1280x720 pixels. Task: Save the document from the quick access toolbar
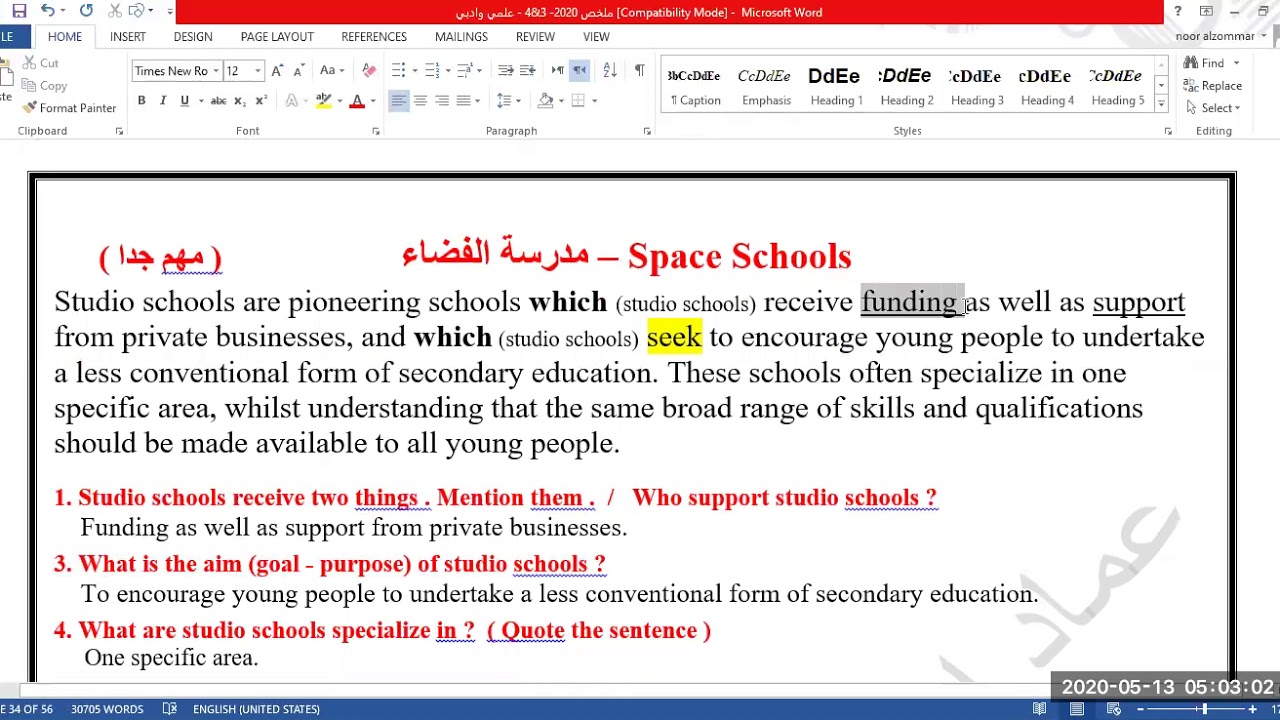(19, 11)
